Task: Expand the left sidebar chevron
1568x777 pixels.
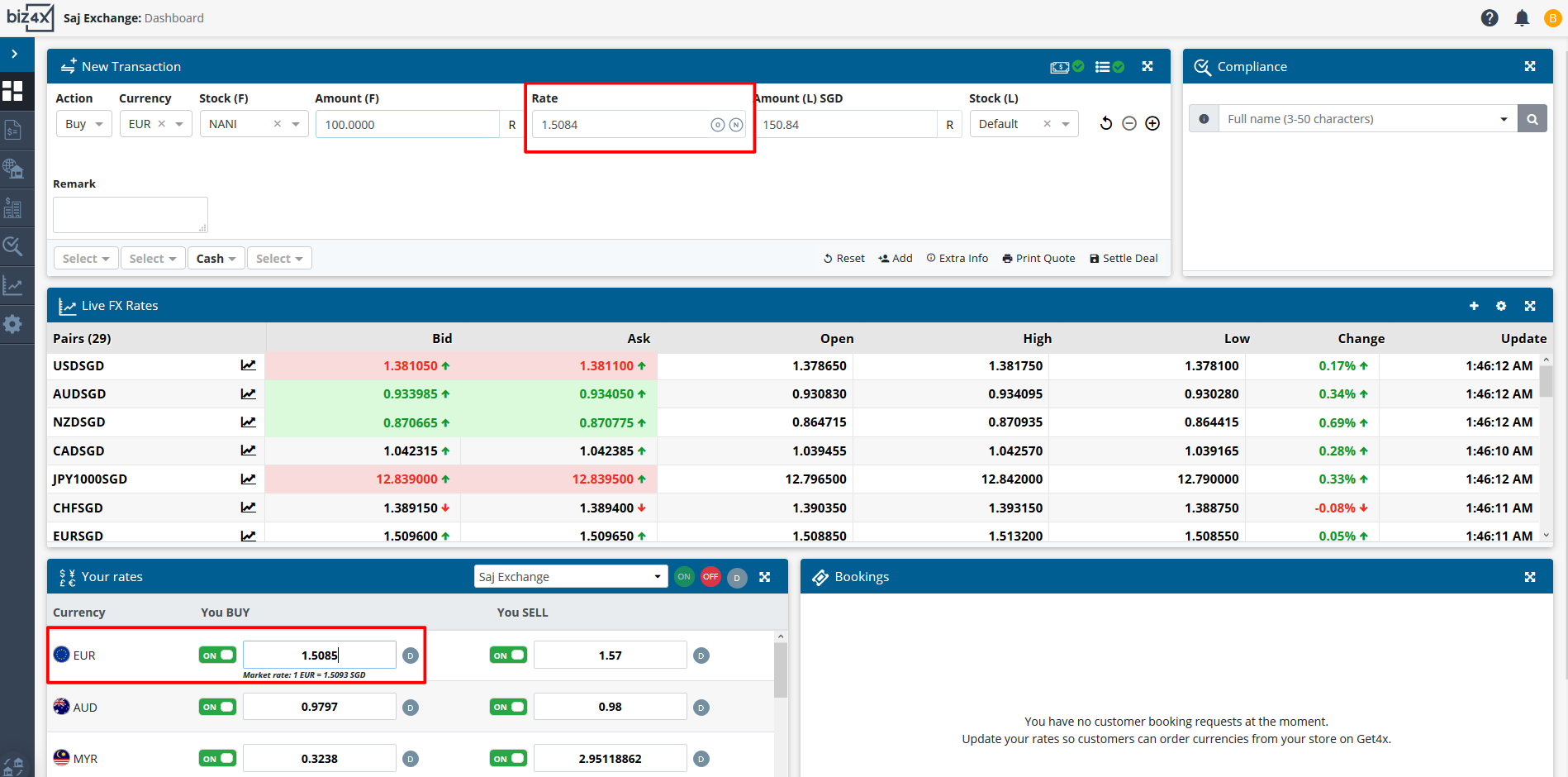Action: pyautogui.click(x=15, y=54)
